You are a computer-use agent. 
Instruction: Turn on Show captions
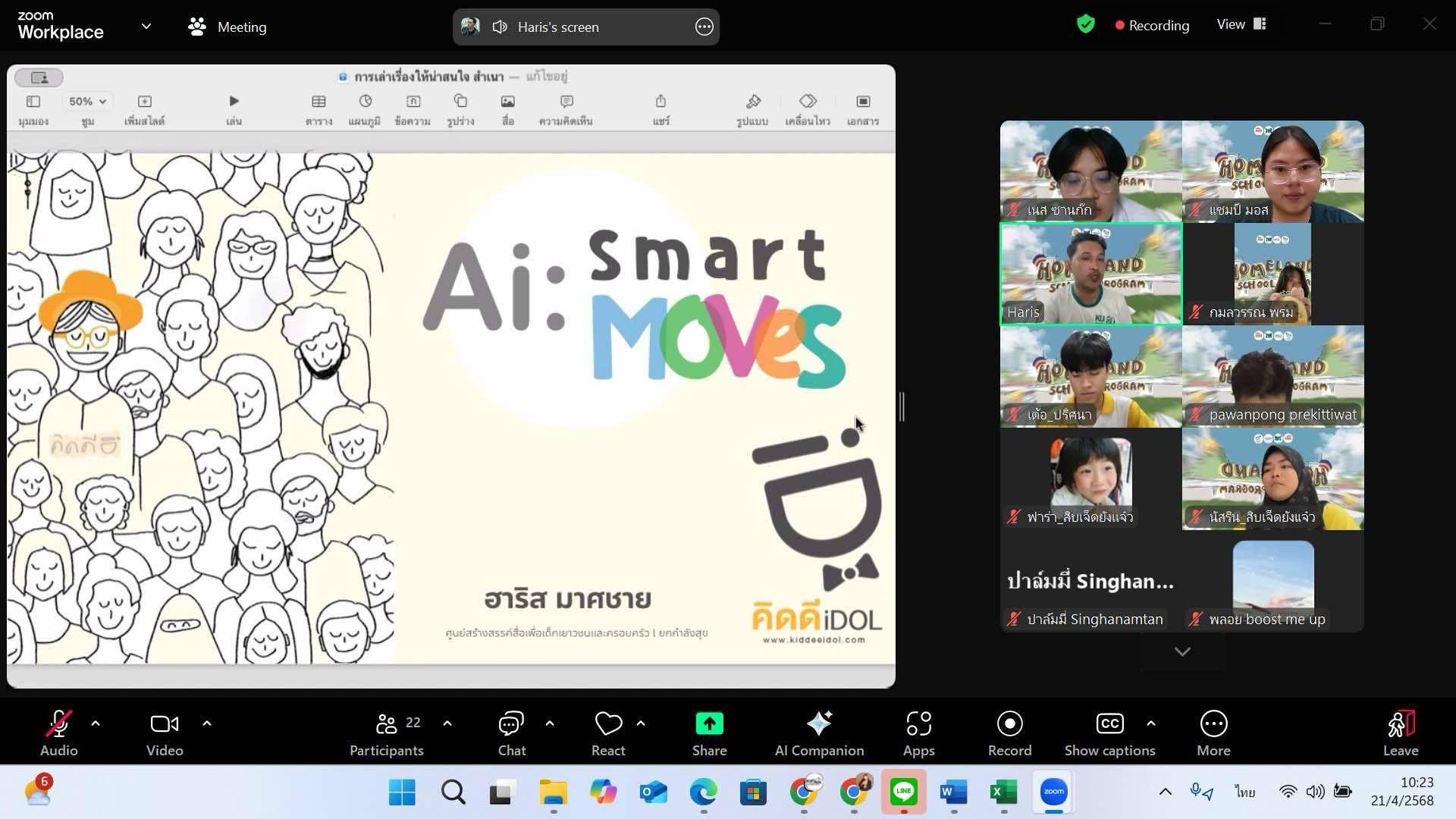1109,733
